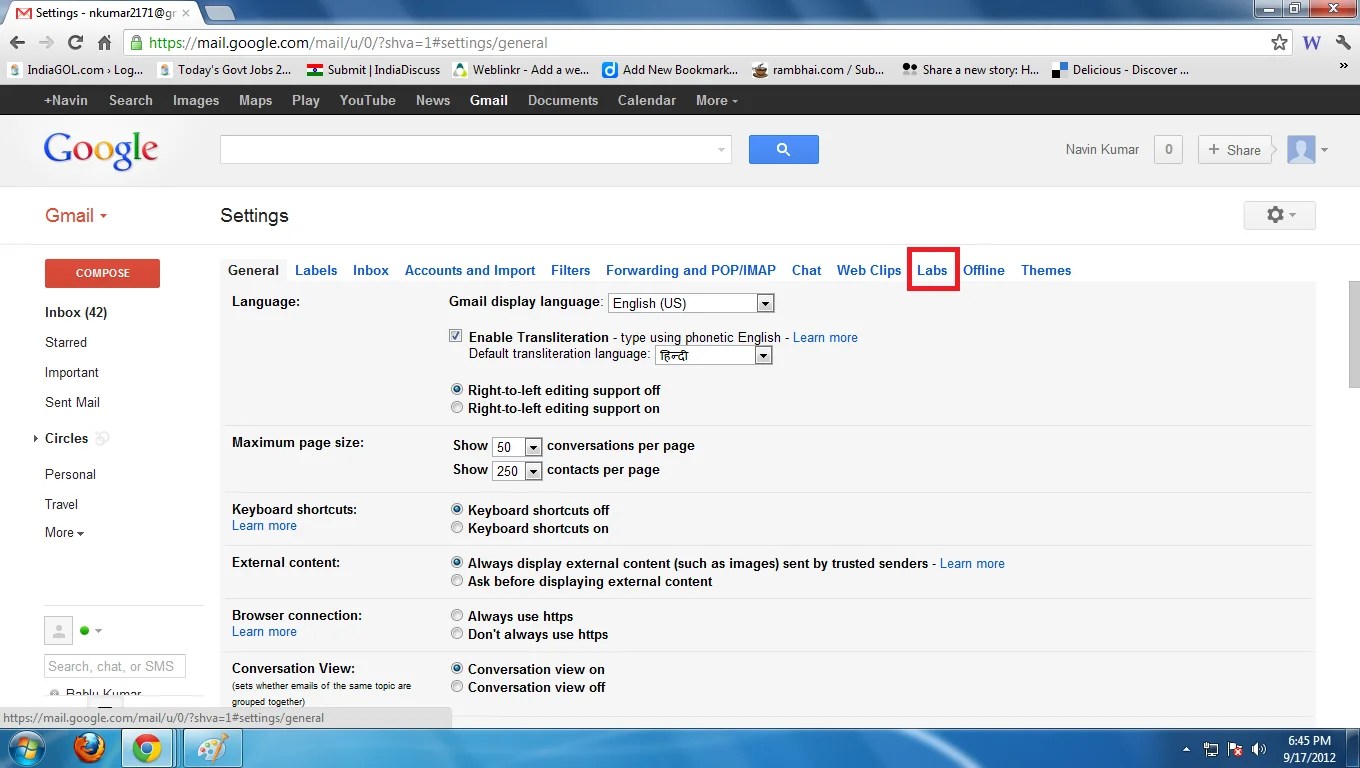Select the Keyboard shortcuts on radio button

(457, 527)
